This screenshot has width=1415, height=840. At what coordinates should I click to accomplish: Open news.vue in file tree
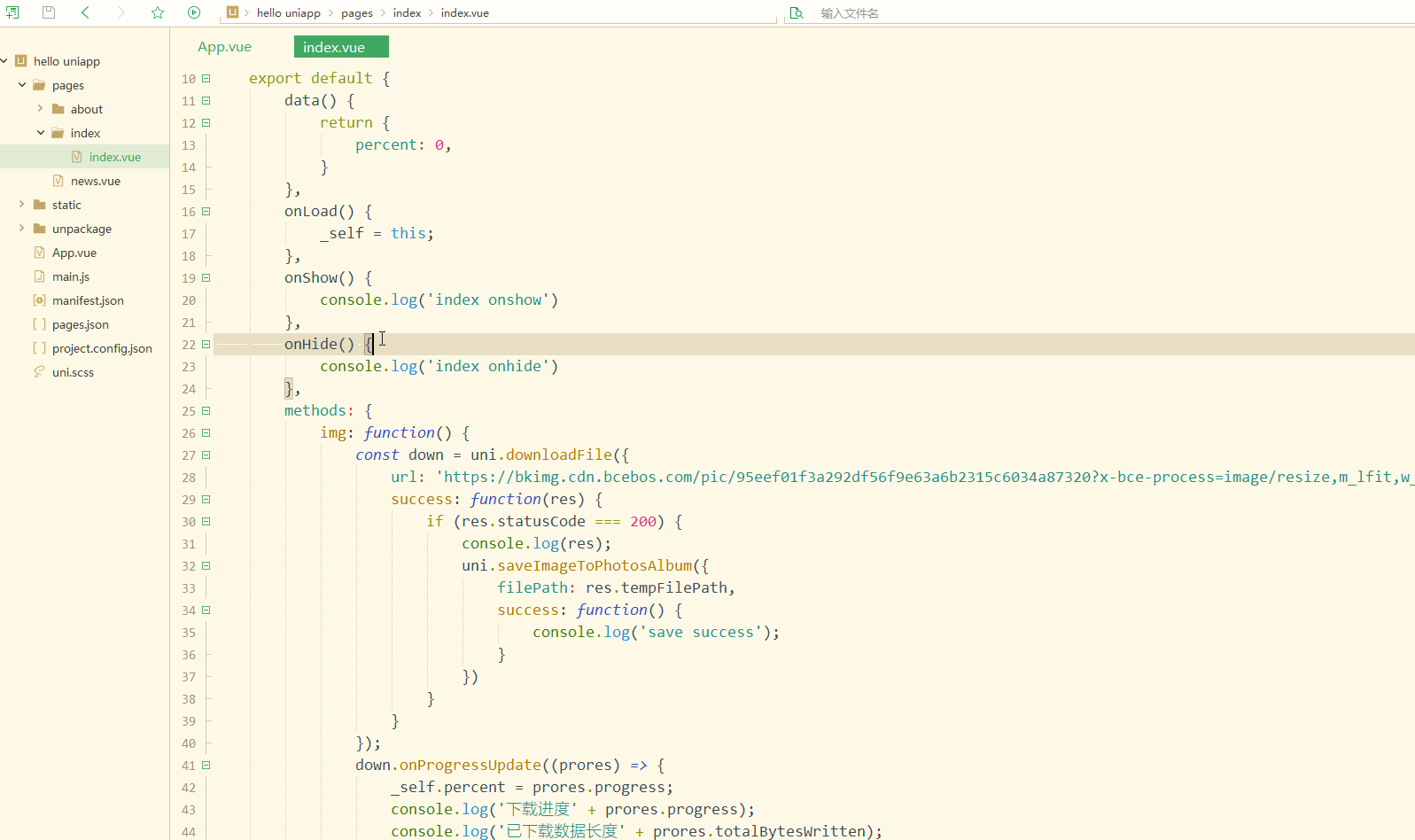pos(96,181)
